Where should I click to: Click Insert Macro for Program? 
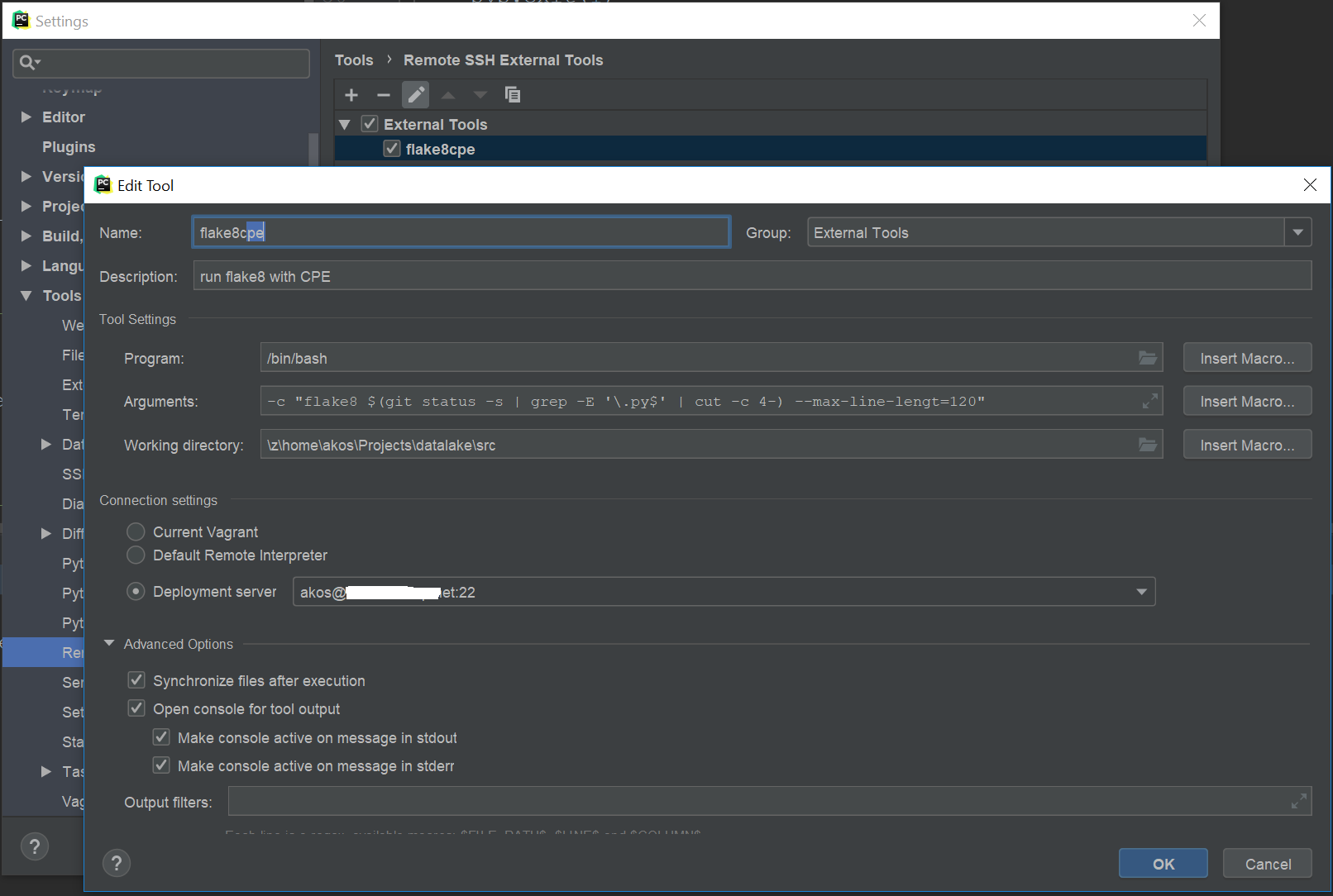1247,358
